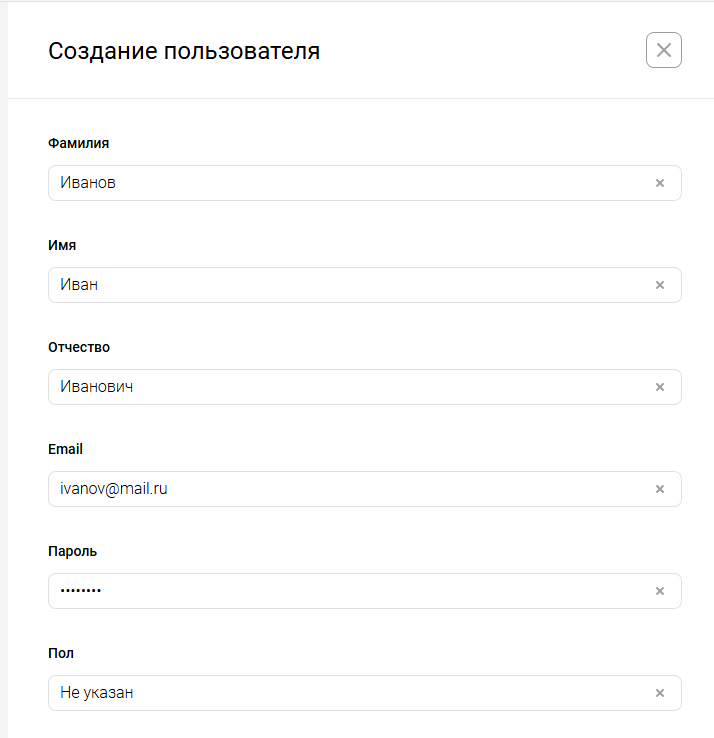Clear the Имя field value
714x738 pixels.
tap(659, 285)
